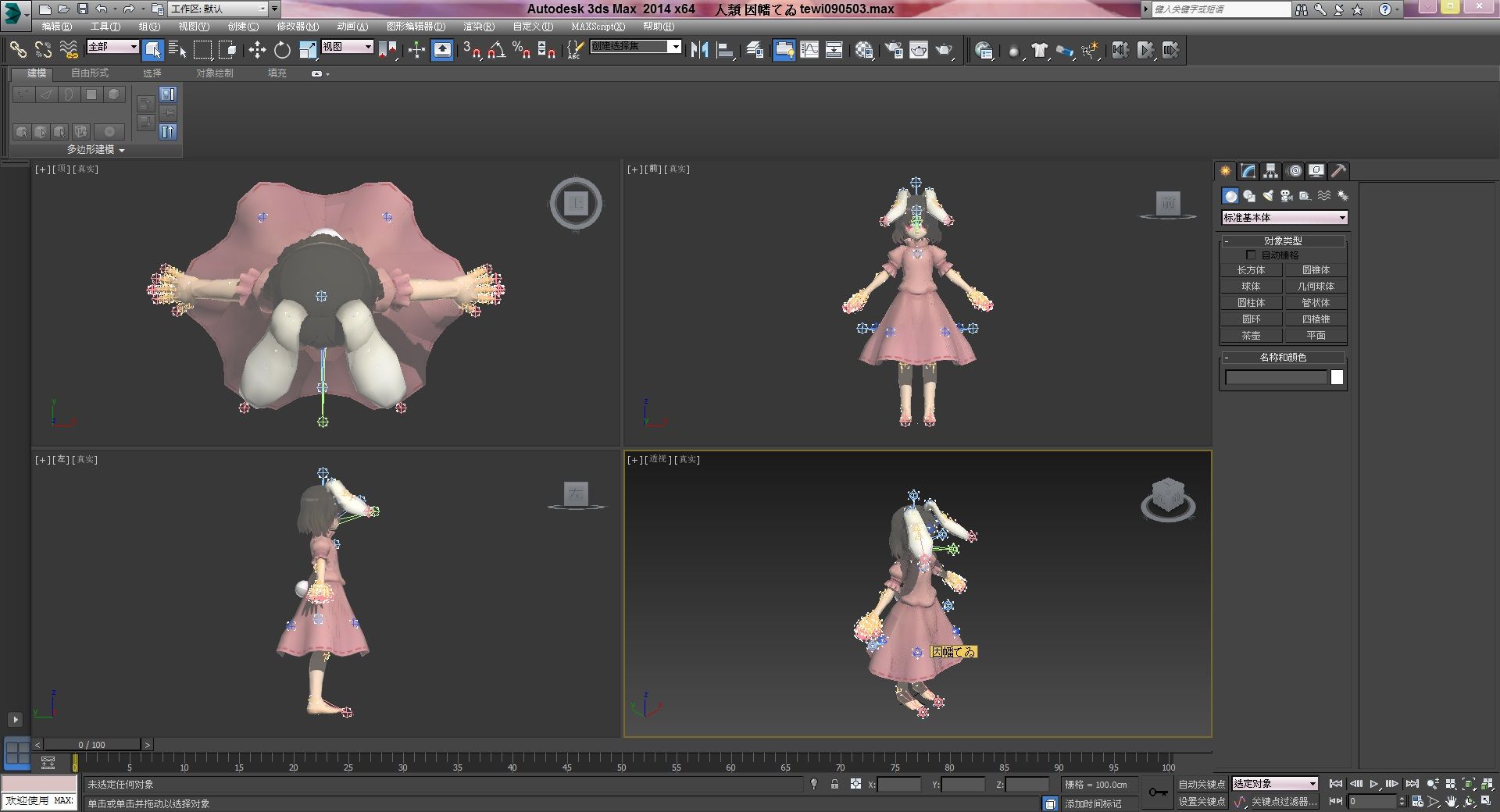
Task: Click 平面 plane button
Action: click(x=1316, y=336)
